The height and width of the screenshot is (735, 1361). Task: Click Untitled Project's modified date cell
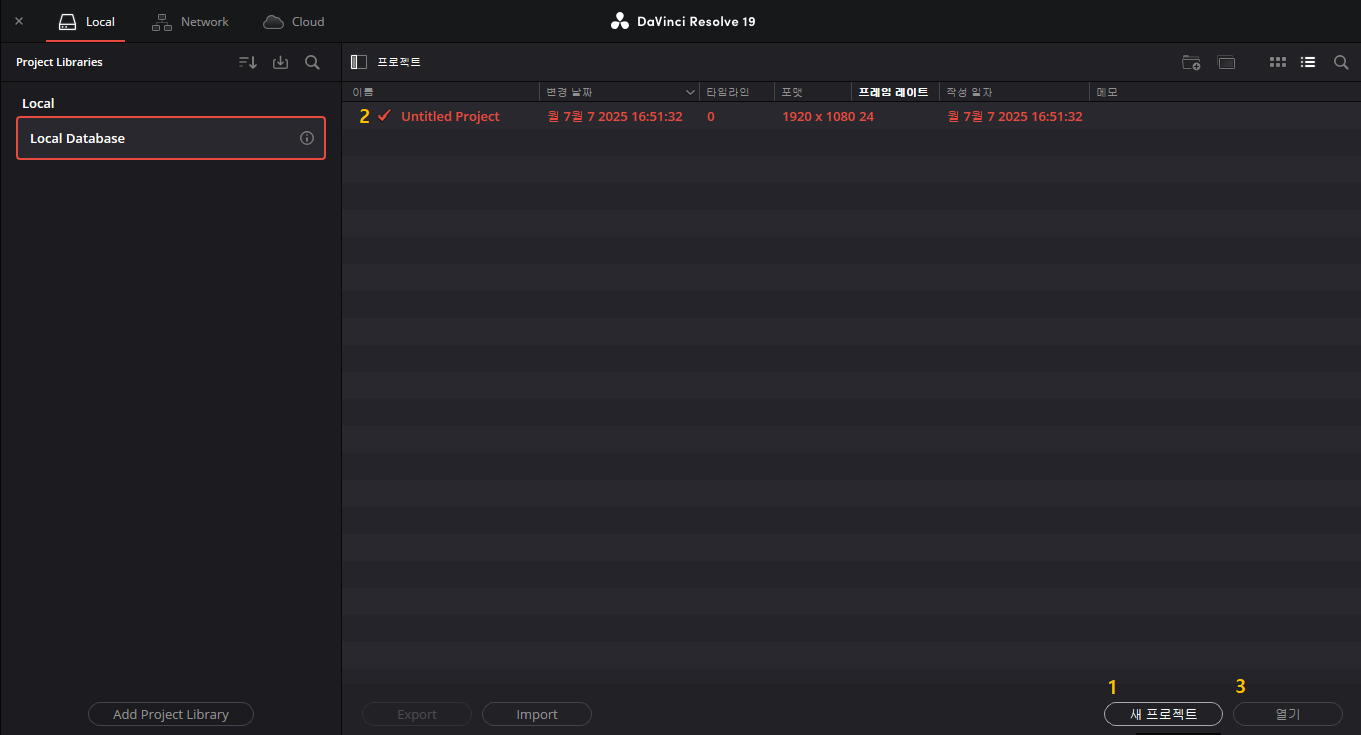[615, 116]
